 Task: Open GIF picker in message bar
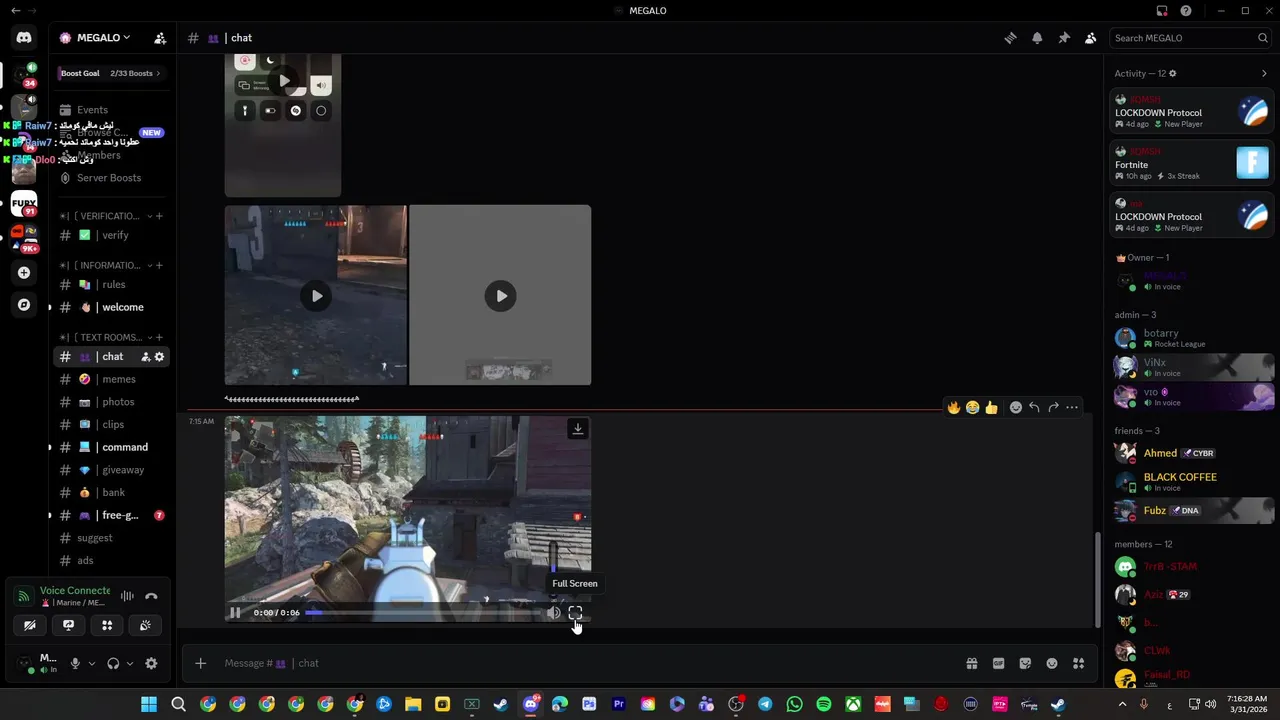(x=998, y=663)
